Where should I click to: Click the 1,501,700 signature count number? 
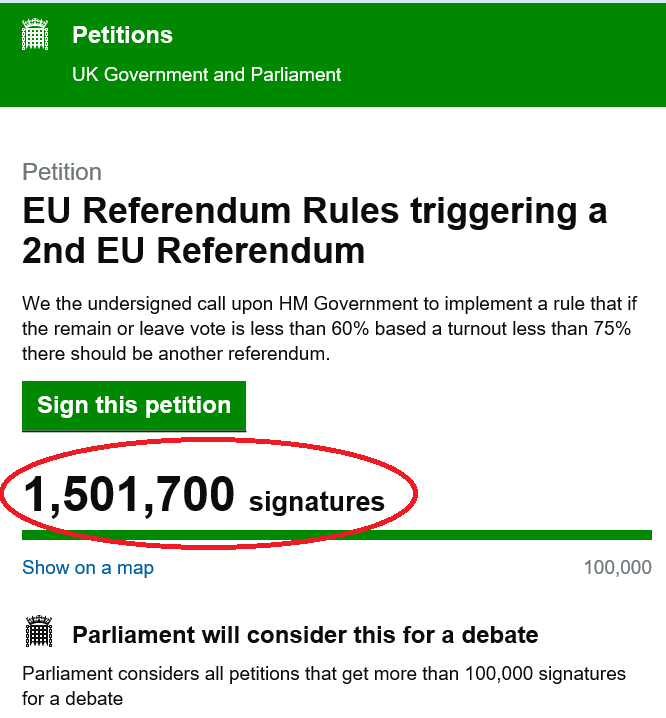129,494
